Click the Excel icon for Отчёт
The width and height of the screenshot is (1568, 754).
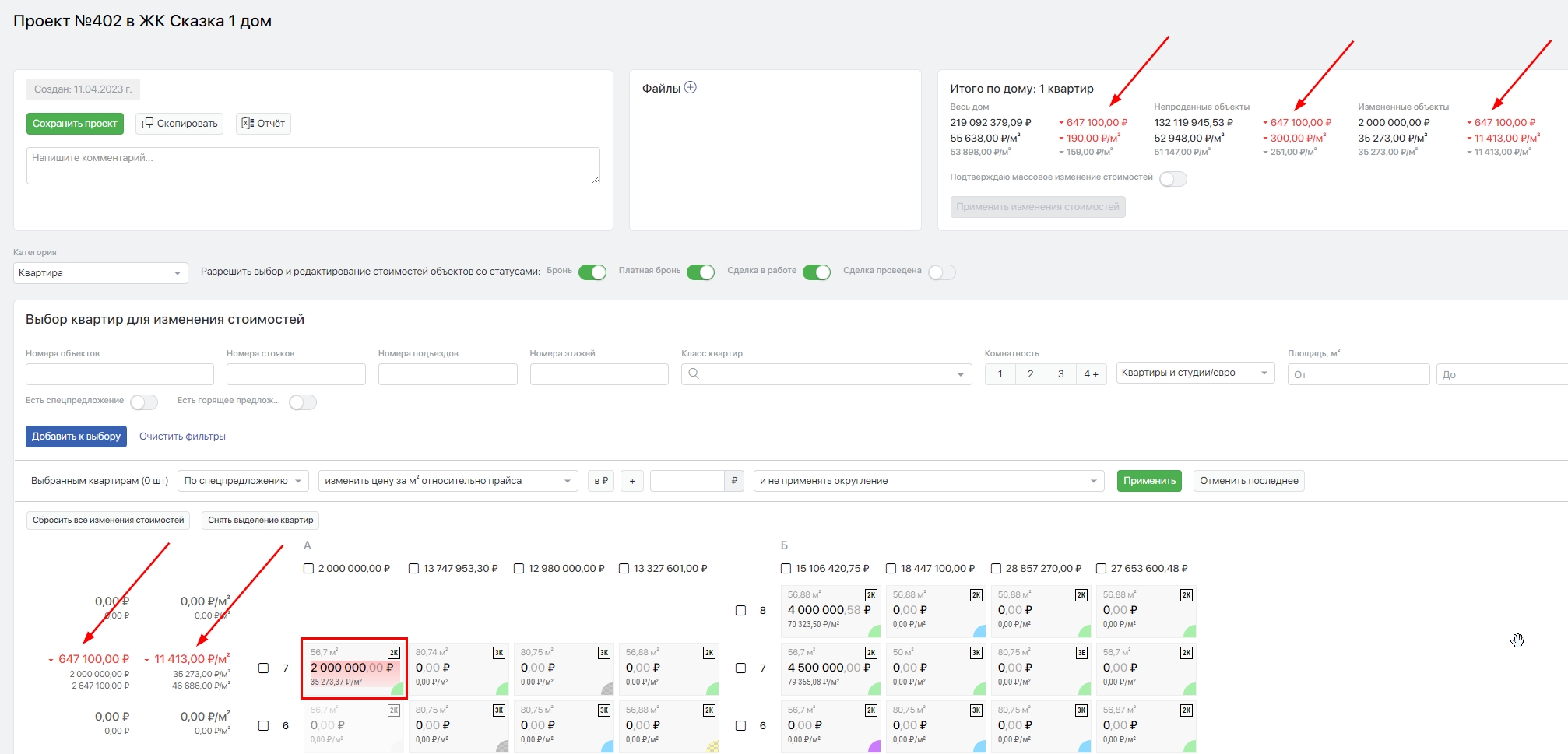pos(248,124)
